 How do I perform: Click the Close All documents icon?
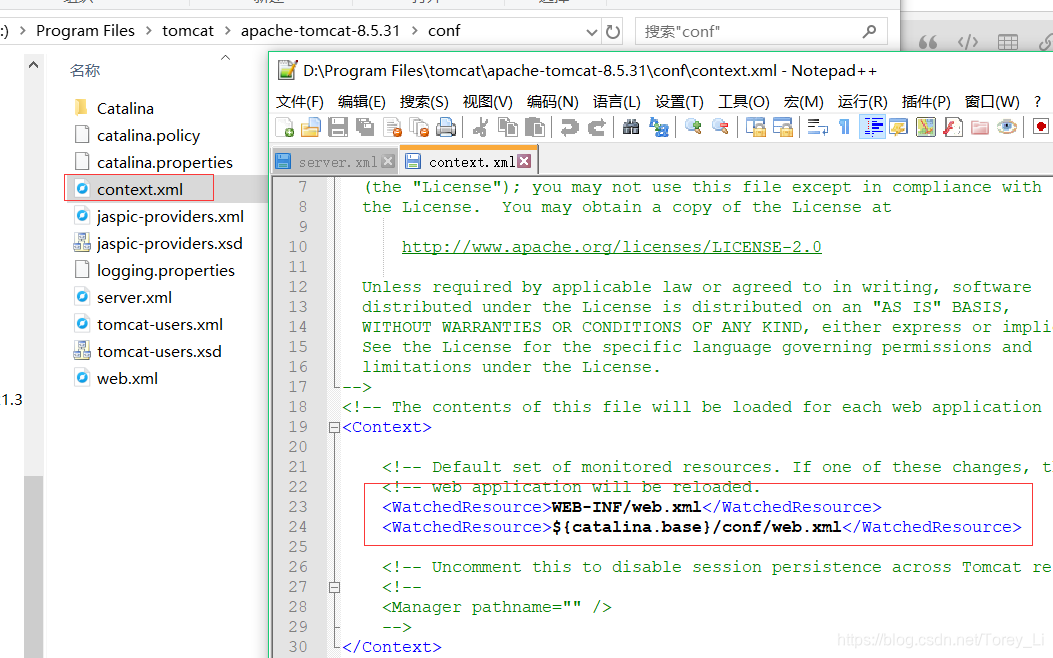pyautogui.click(x=419, y=127)
